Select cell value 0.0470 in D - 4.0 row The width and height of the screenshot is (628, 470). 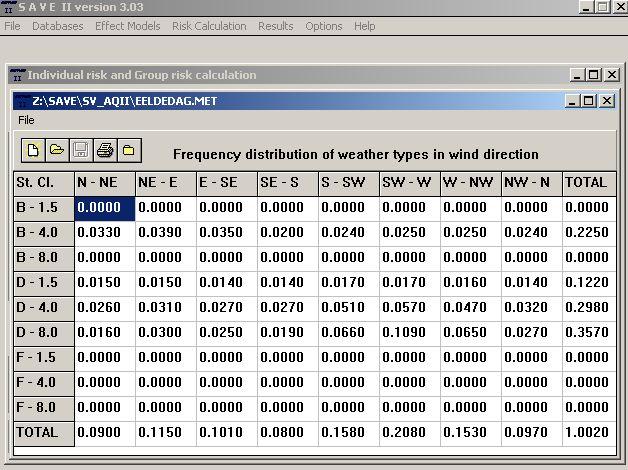coord(471,308)
